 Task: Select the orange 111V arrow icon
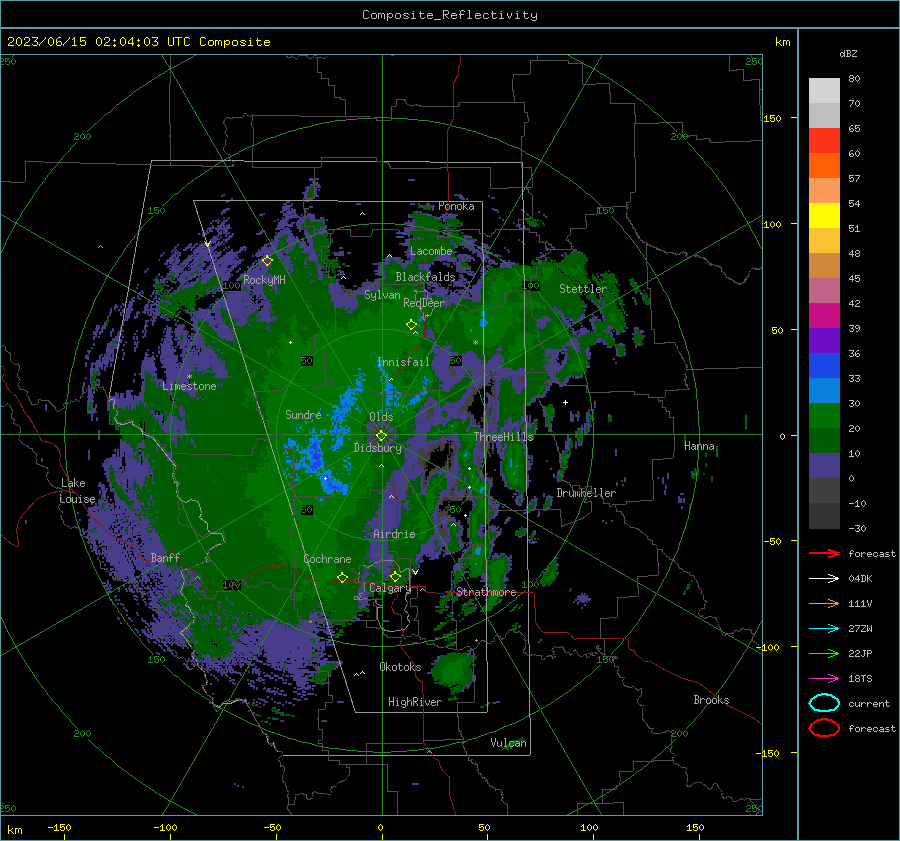pyautogui.click(x=824, y=603)
